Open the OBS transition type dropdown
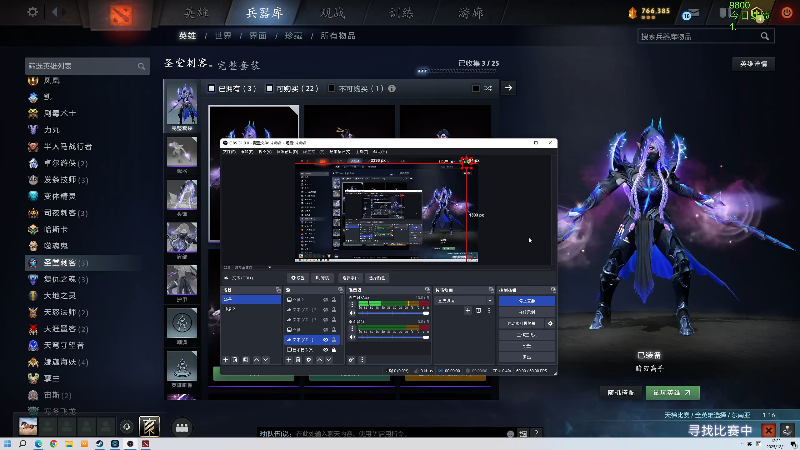 (464, 301)
